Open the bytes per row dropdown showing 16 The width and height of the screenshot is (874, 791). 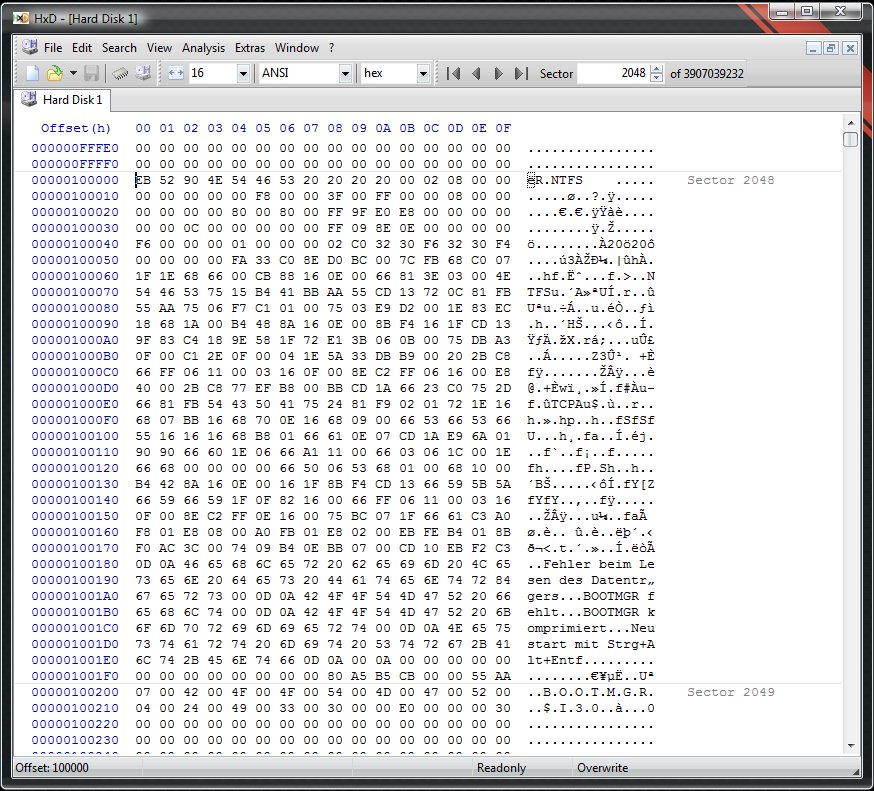pyautogui.click(x=243, y=73)
